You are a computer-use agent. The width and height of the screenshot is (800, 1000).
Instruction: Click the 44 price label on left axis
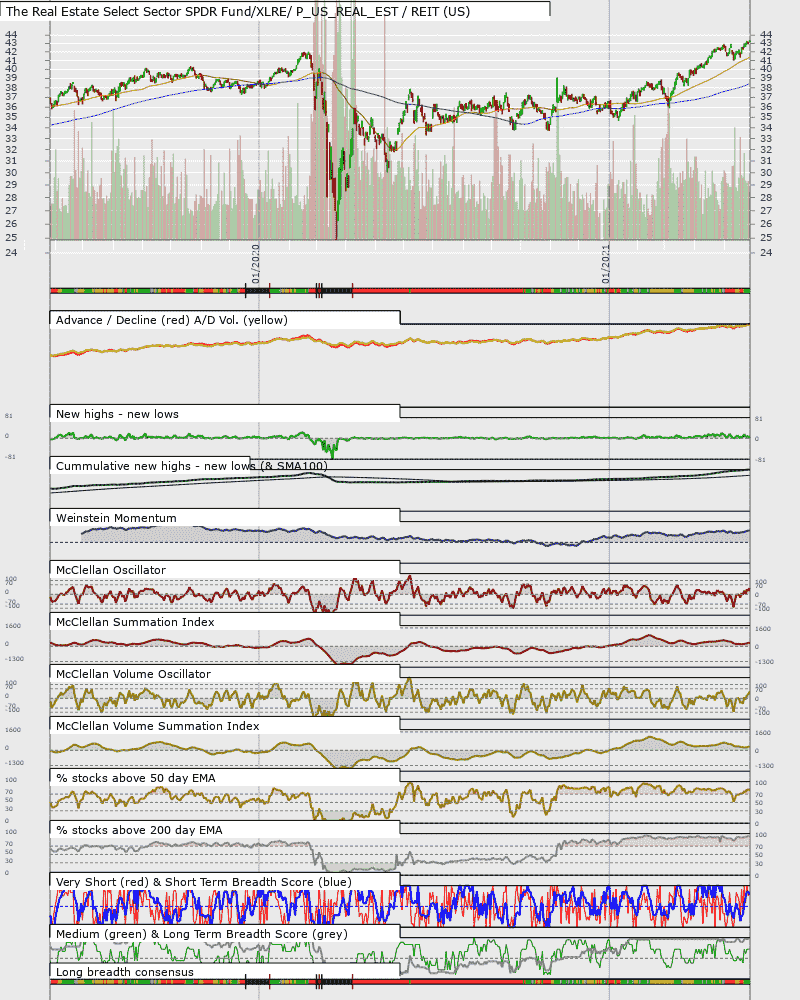click(x=11, y=34)
